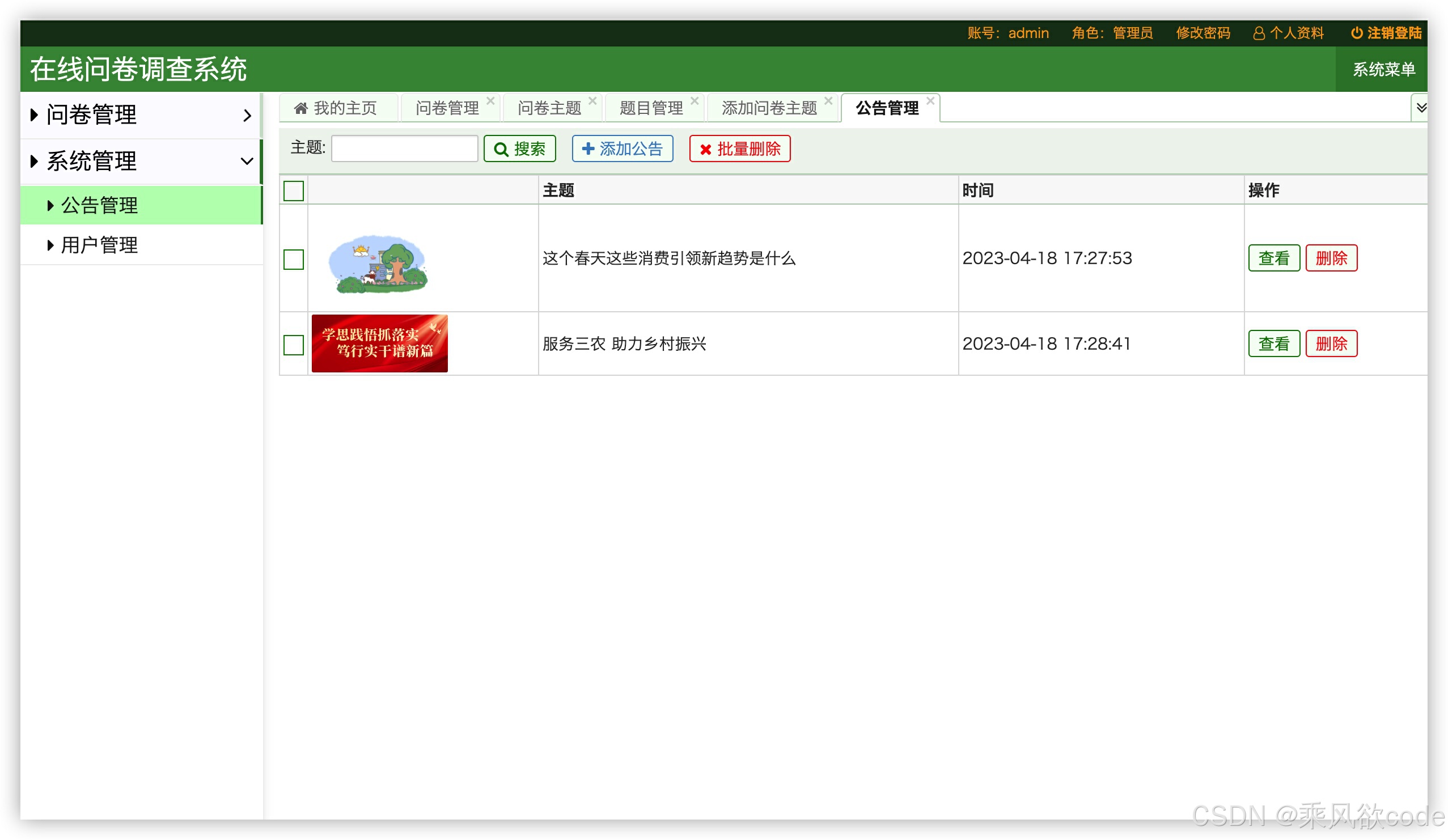Screen dimensions: 1448x840
Task: Open 个人资料 user profile icon link
Action: click(x=1259, y=33)
